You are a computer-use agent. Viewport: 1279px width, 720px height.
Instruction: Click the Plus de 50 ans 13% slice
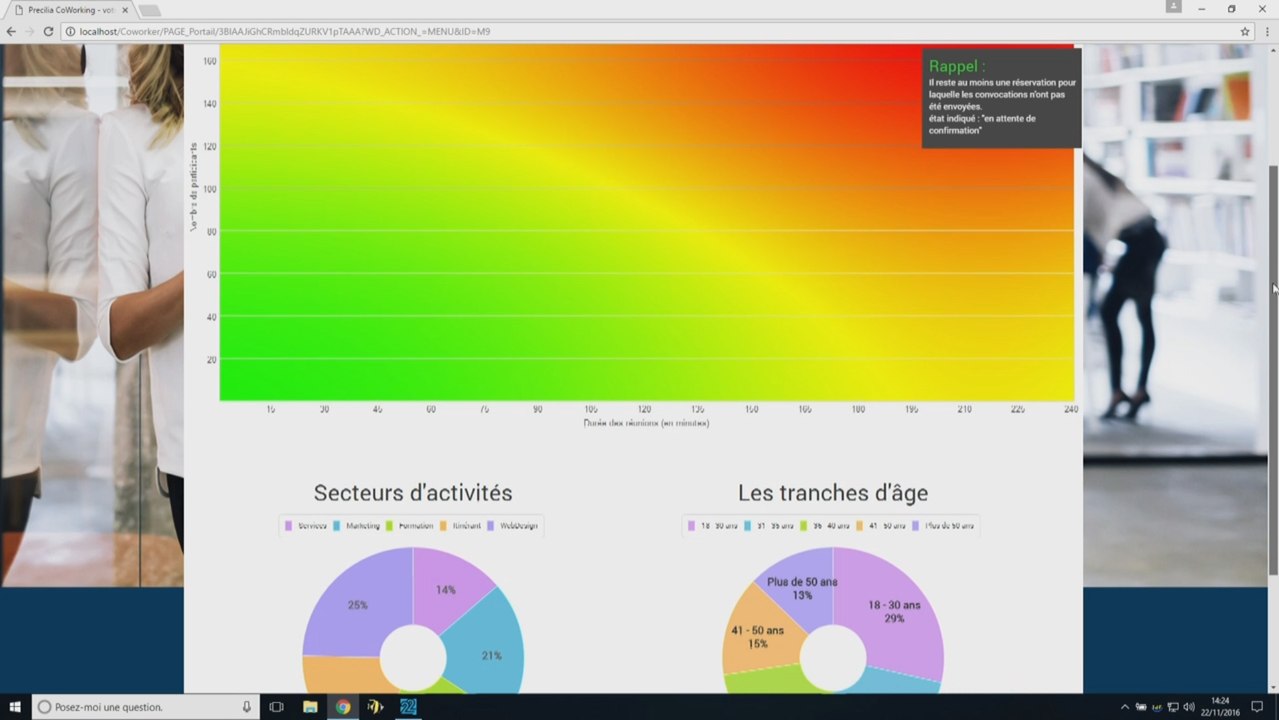(x=802, y=588)
